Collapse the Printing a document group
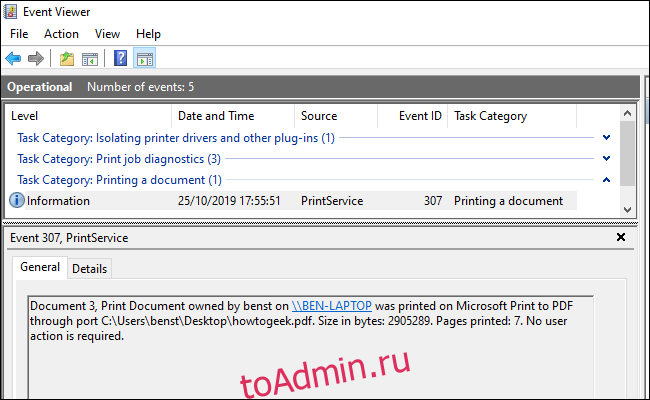The image size is (650, 400). pos(606,180)
